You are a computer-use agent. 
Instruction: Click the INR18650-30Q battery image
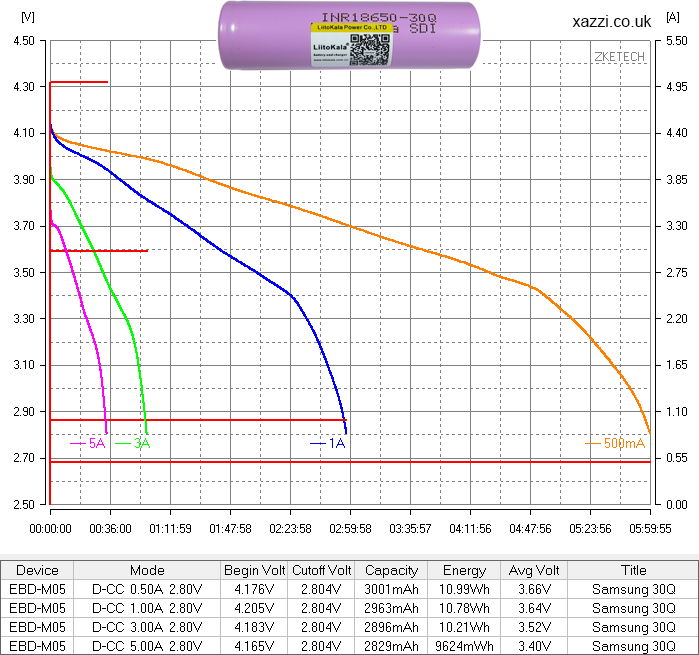350,35
